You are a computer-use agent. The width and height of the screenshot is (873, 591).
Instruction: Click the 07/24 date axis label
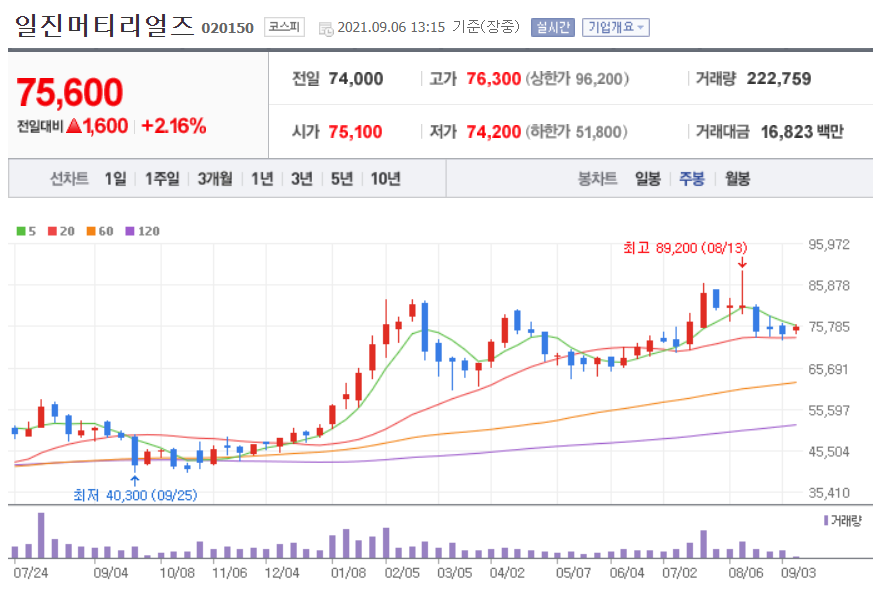click(31, 573)
